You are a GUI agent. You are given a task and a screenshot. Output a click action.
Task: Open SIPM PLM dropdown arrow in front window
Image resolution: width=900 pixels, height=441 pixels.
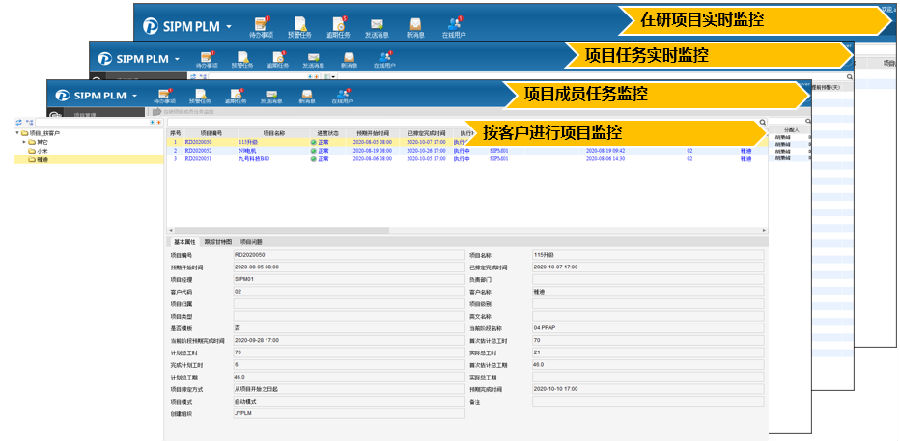point(134,96)
